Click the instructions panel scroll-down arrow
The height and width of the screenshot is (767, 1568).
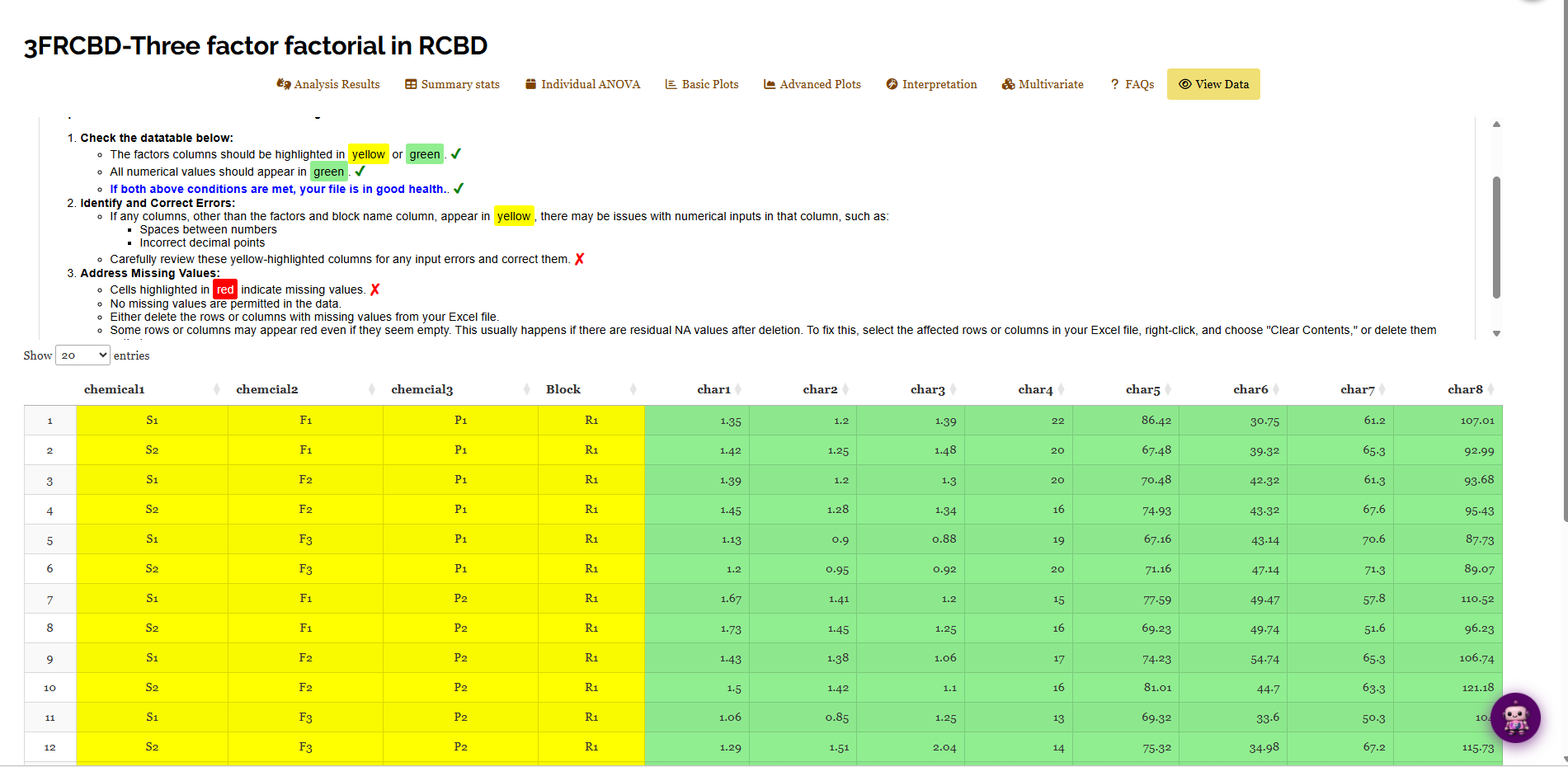[1496, 333]
